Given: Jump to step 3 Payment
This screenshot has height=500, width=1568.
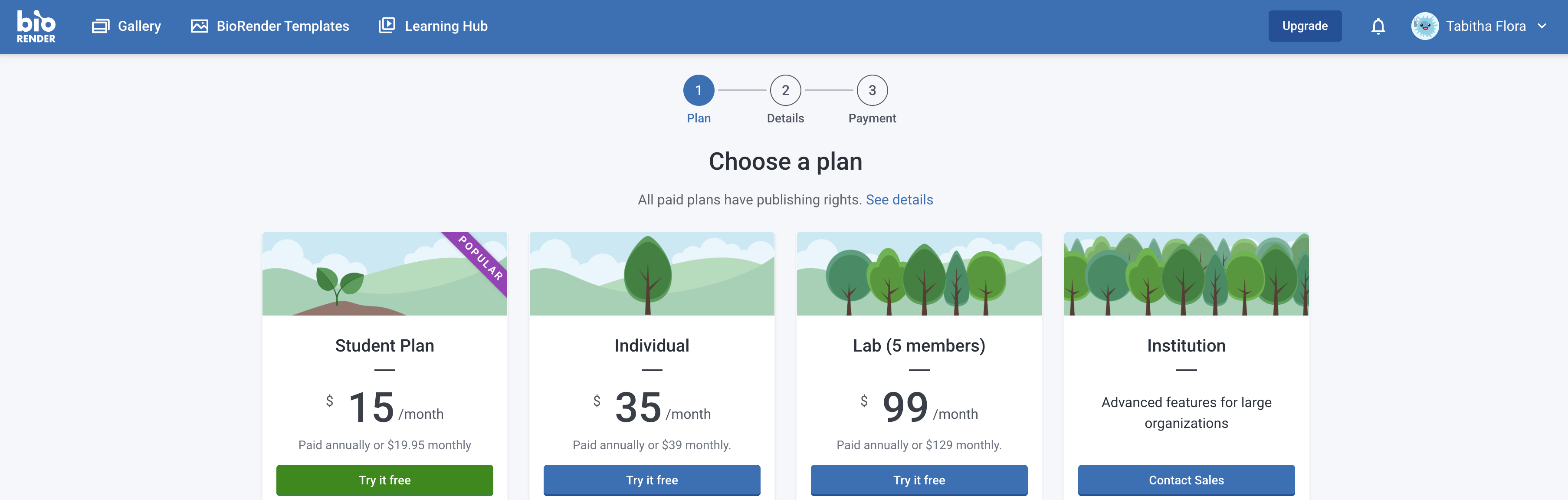Looking at the screenshot, I should pyautogui.click(x=872, y=90).
